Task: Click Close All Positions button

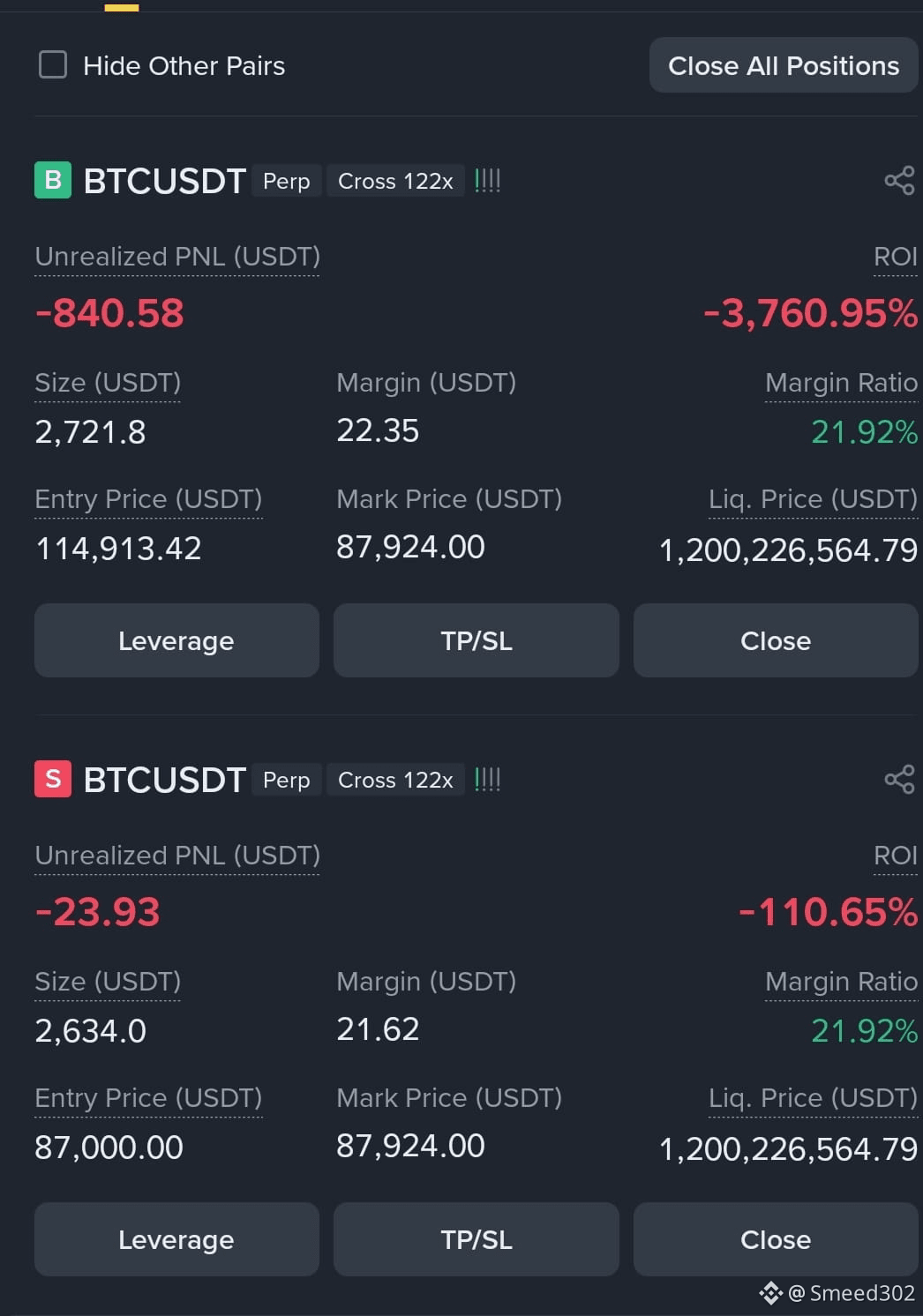Action: 784,65
